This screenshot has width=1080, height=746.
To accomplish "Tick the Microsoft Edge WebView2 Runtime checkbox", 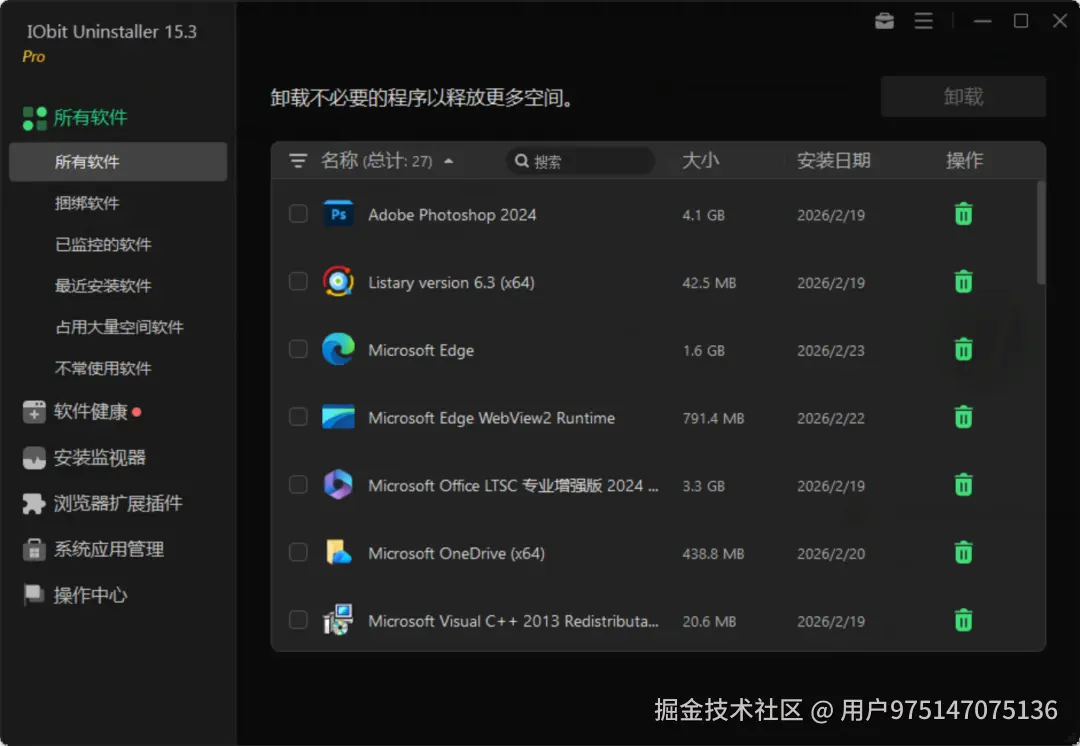I will pyautogui.click(x=298, y=417).
